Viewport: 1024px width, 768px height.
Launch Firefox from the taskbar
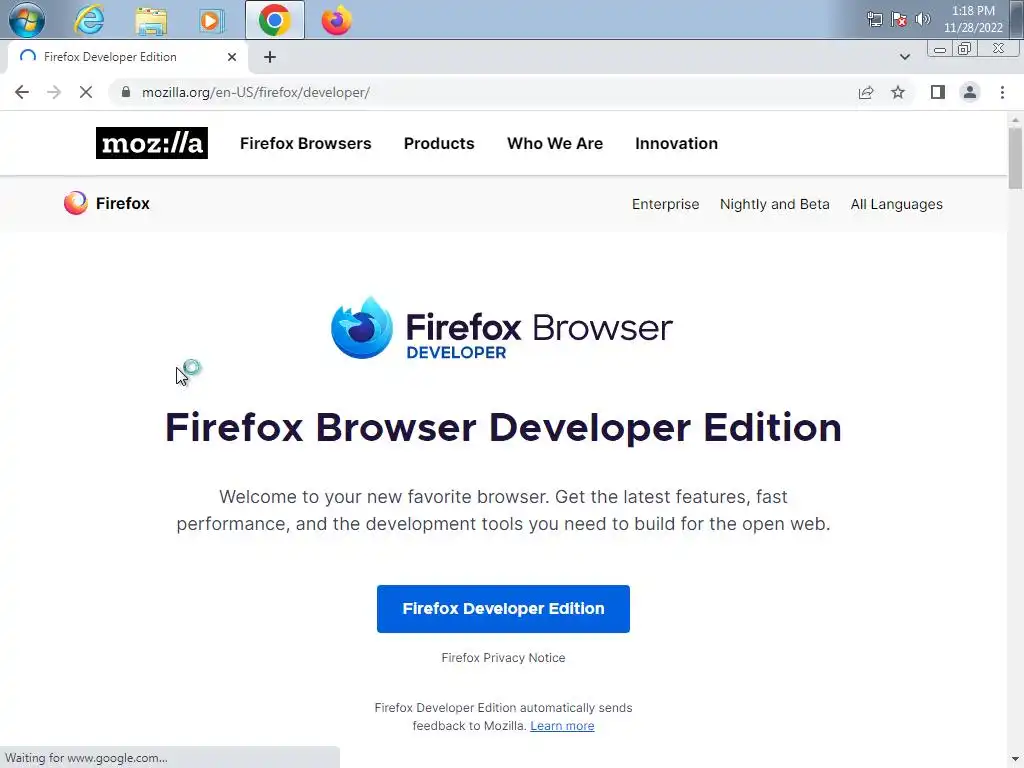point(336,20)
